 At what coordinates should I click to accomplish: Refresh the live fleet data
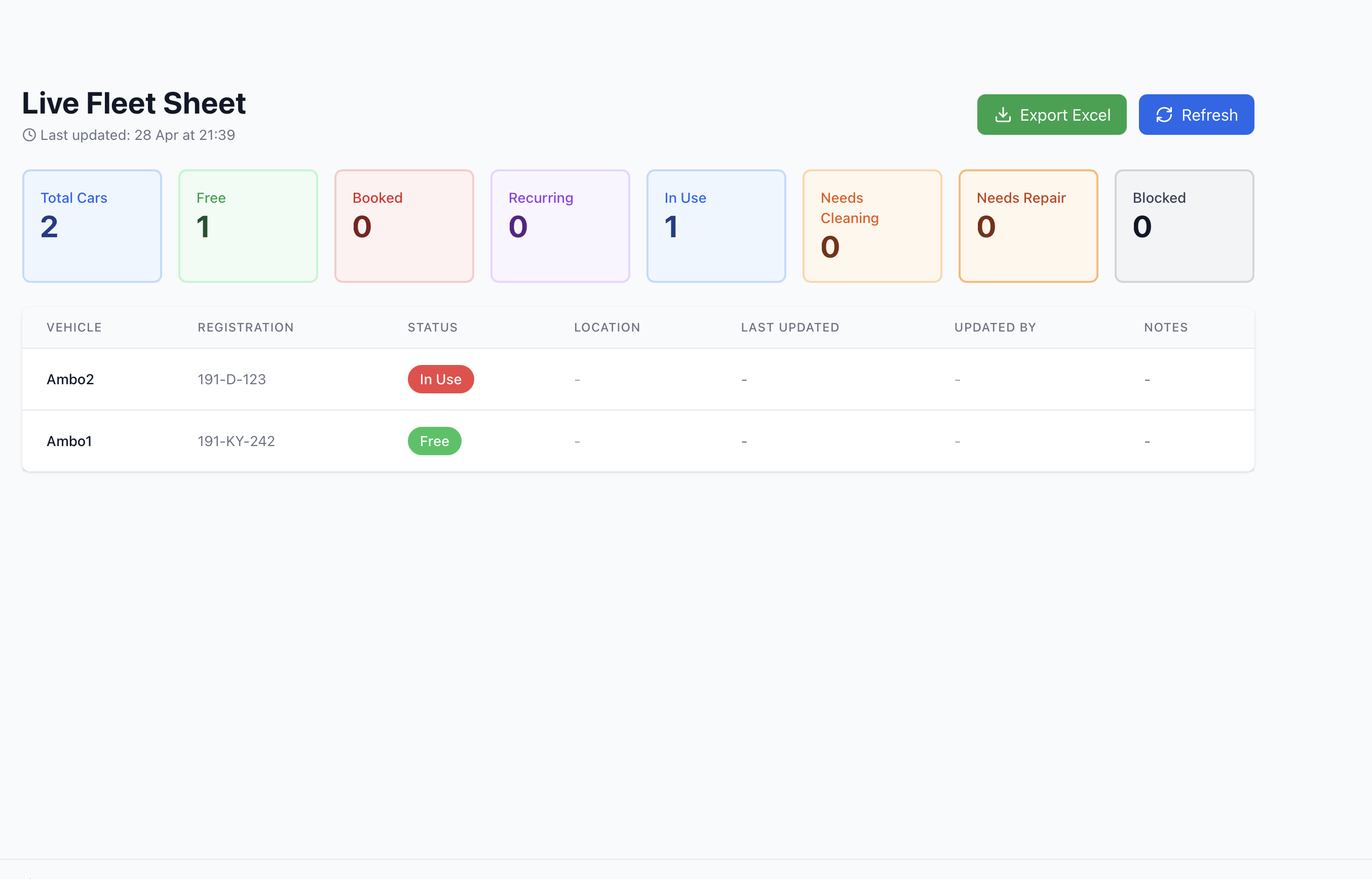click(1196, 115)
